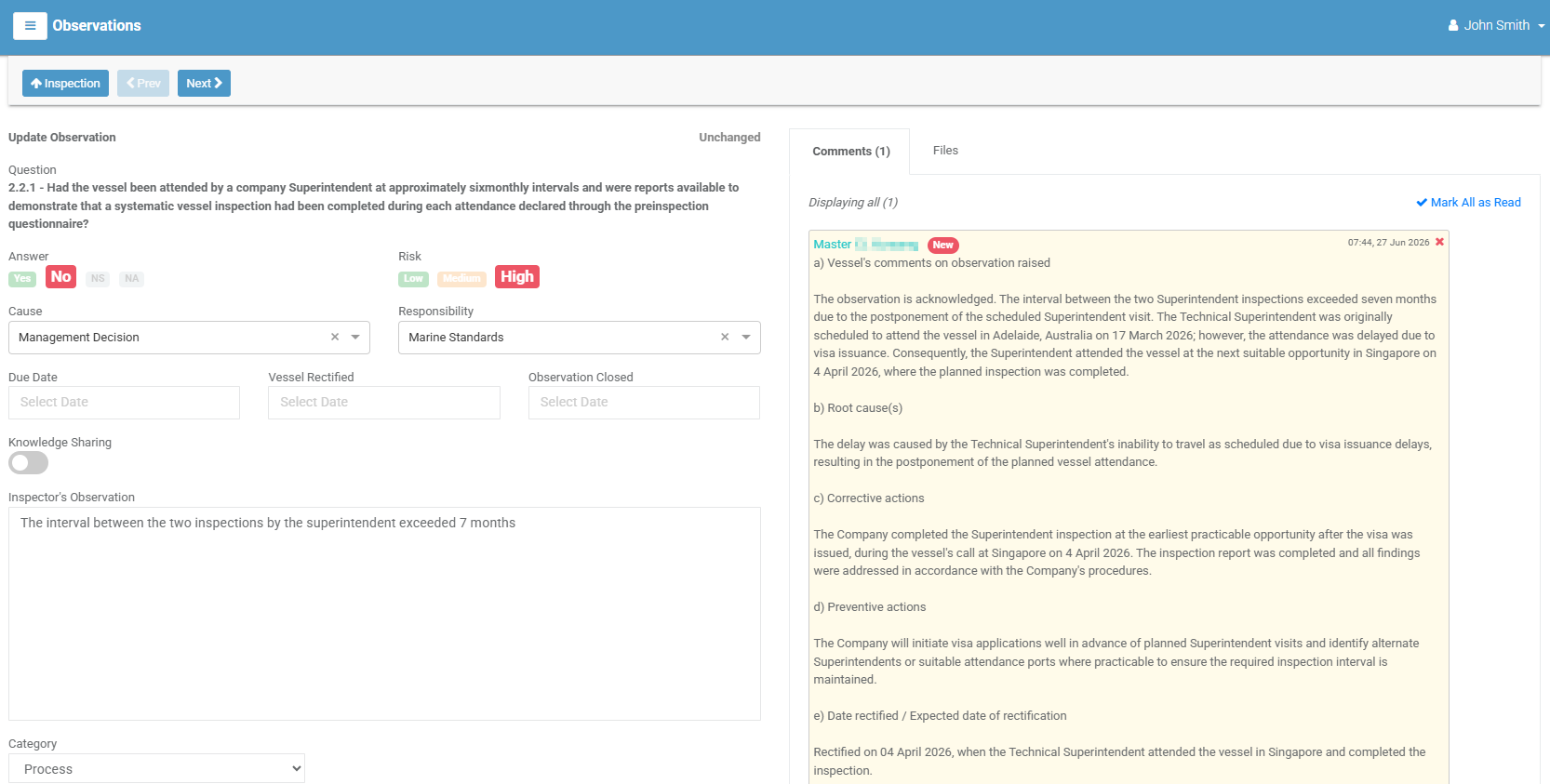Expand the Responsibility dropdown arrow
This screenshot has width=1550, height=784.
coord(746,337)
